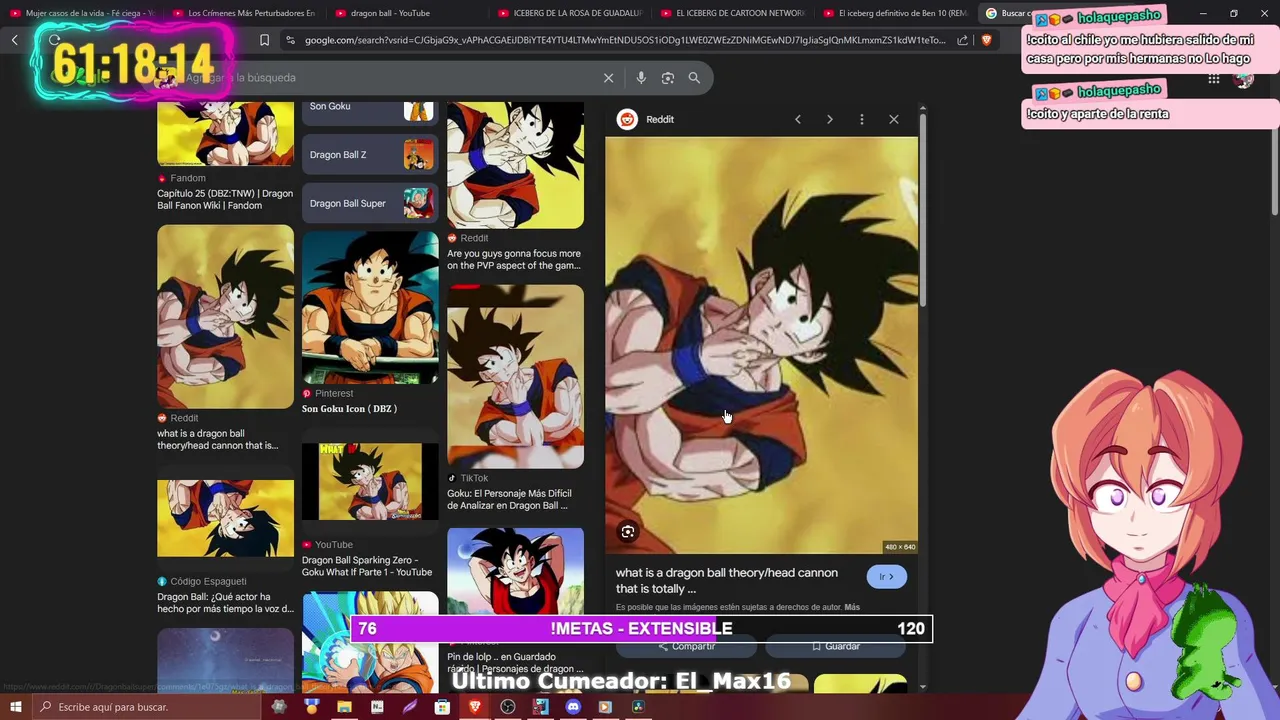
Task: Open the feather pen app on the taskbar
Action: (410, 707)
